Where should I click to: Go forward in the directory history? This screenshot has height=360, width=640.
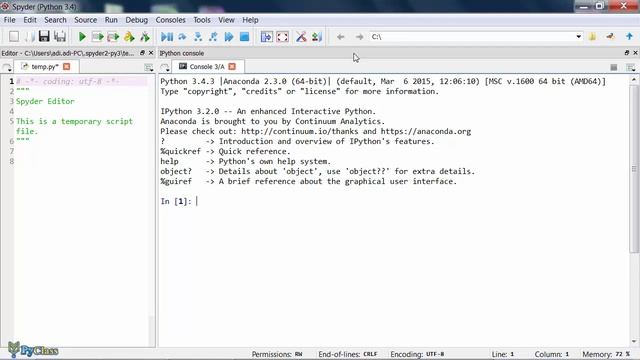(359, 37)
